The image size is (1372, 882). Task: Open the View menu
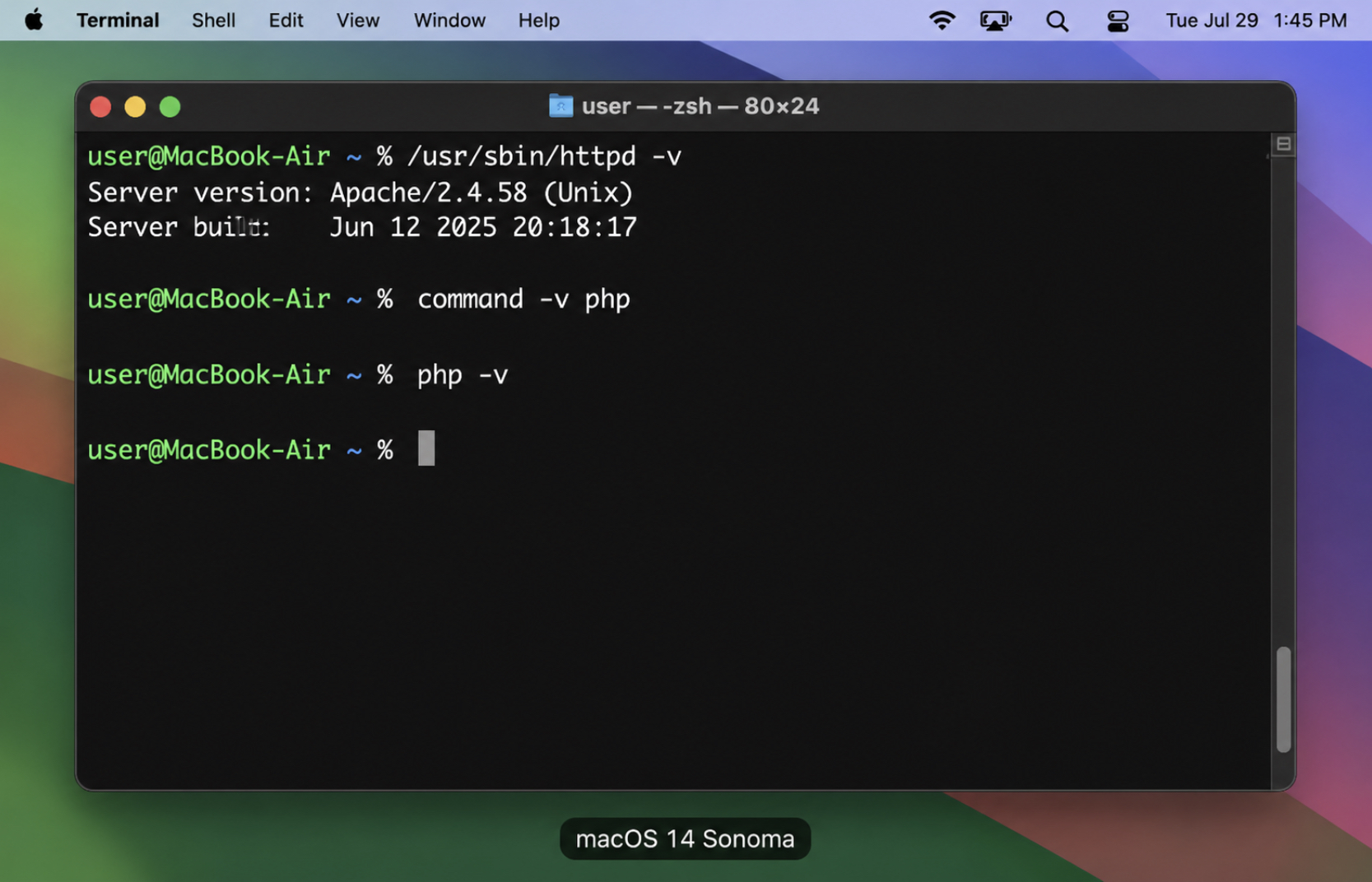pyautogui.click(x=357, y=20)
